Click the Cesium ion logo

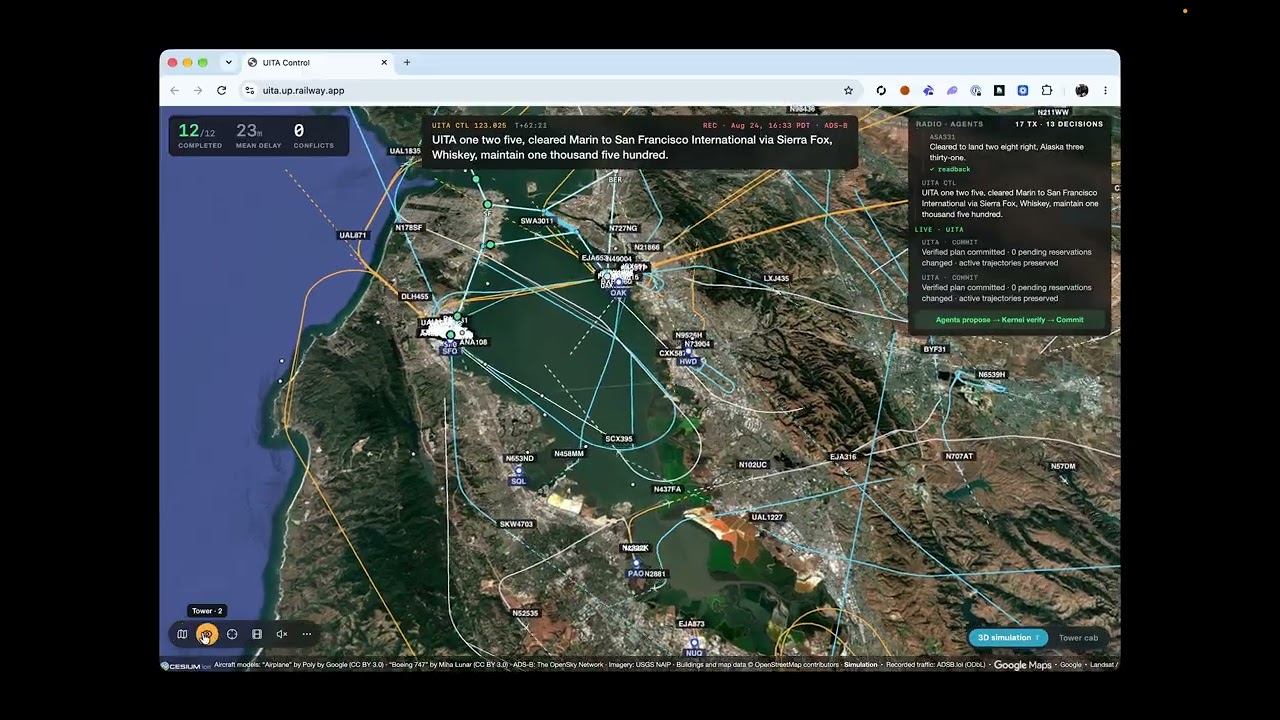coord(186,665)
